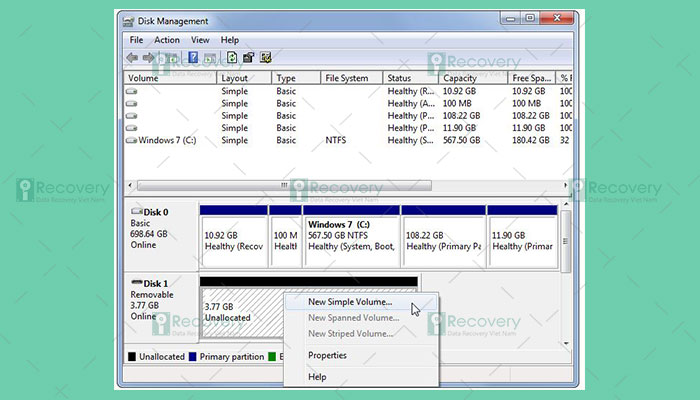
Task: Select the 10.92 GB Recovery partition on Disk 0
Action: pyautogui.click(x=233, y=237)
